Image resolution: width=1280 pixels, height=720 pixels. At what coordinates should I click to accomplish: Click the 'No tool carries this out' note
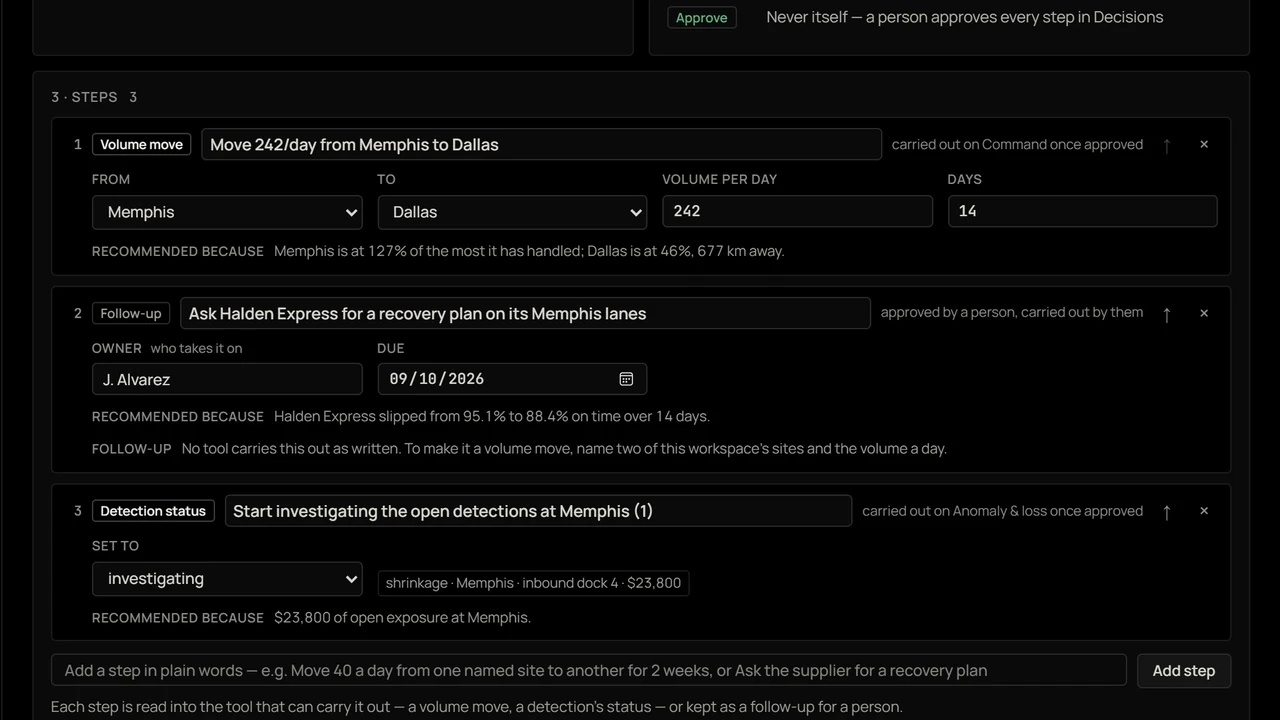coord(564,448)
